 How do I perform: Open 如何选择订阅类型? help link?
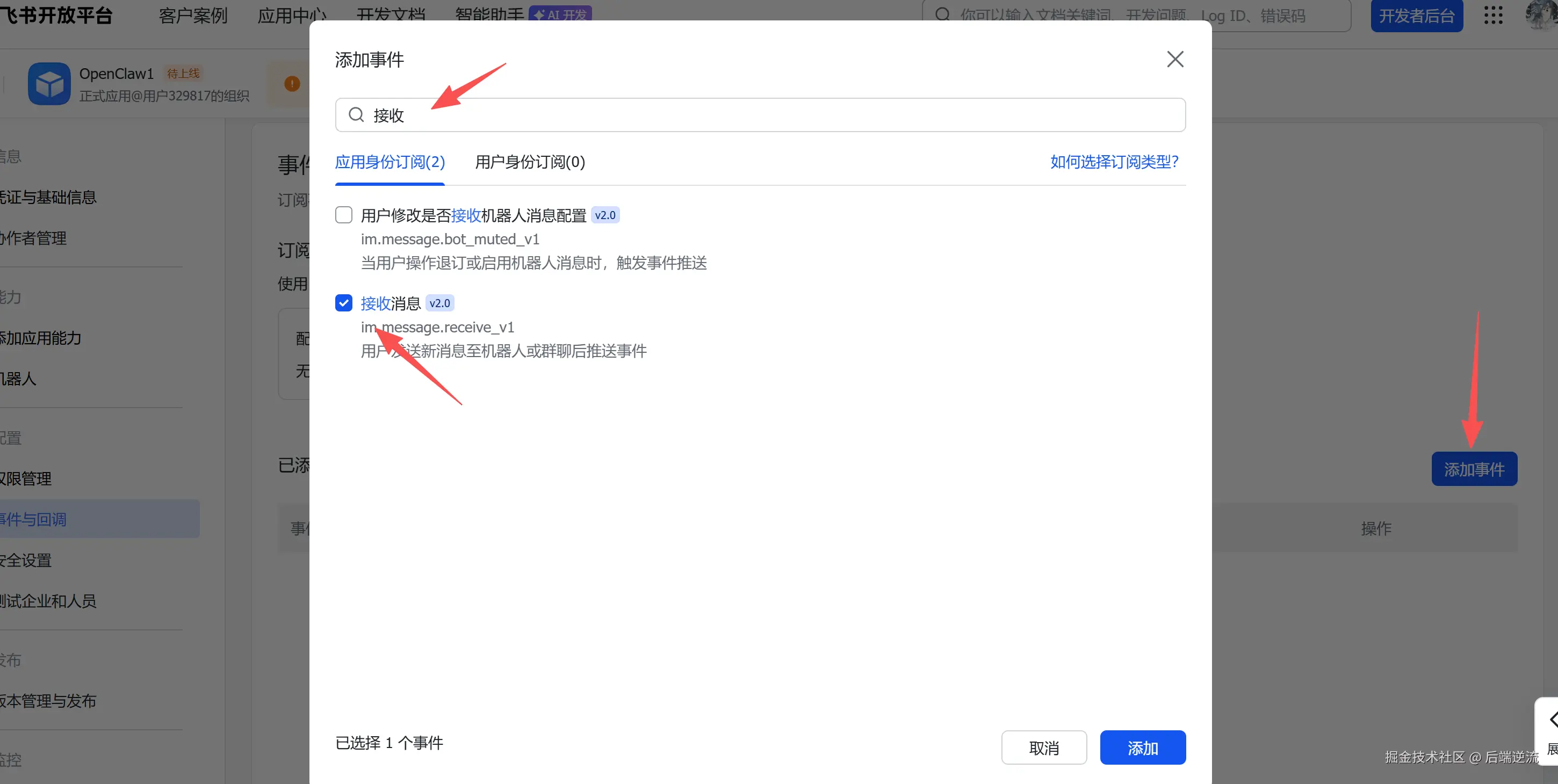click(x=1114, y=162)
